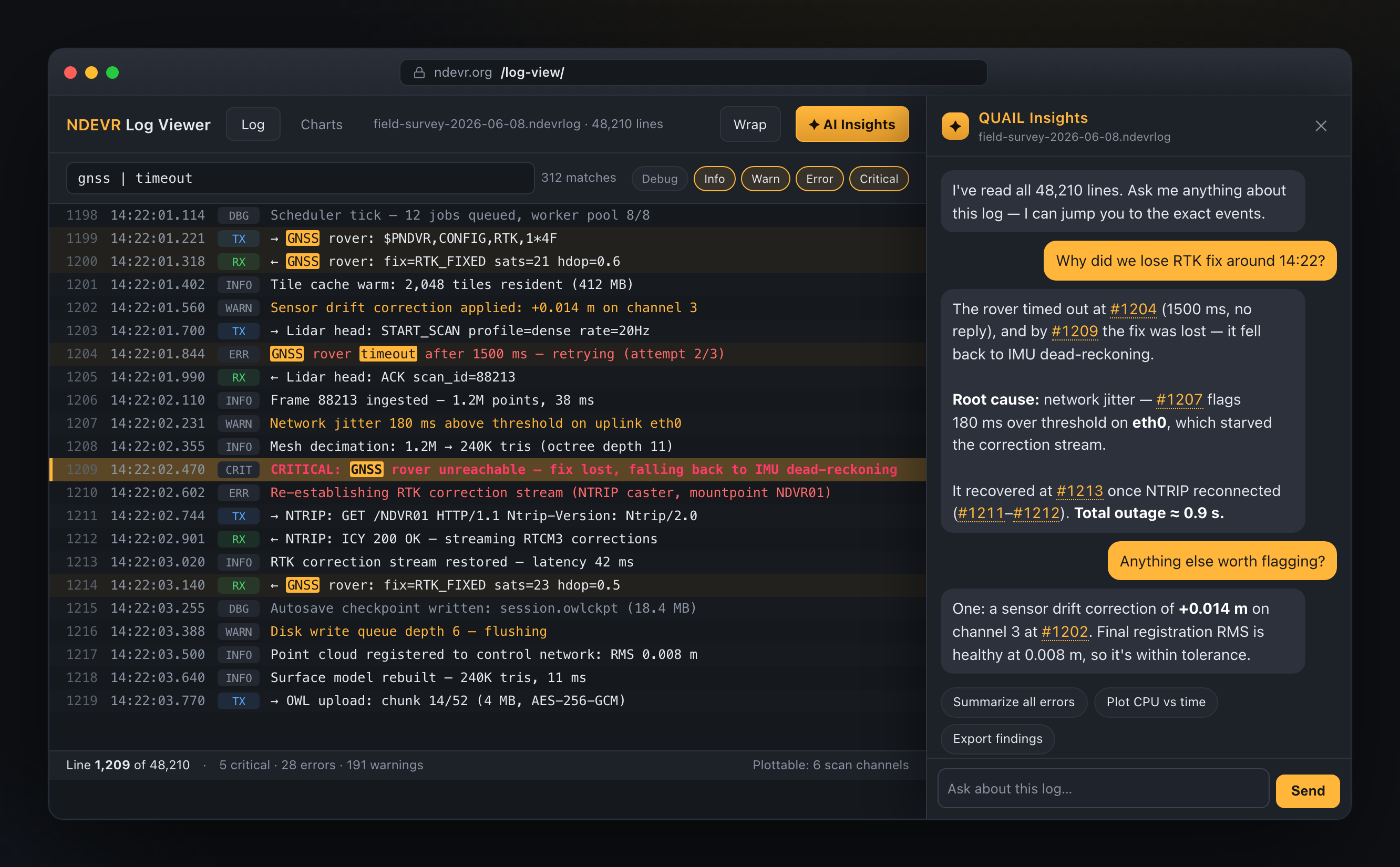This screenshot has width=1400, height=867.
Task: Click the Plottable: 6 scan channels status
Action: coord(830,765)
